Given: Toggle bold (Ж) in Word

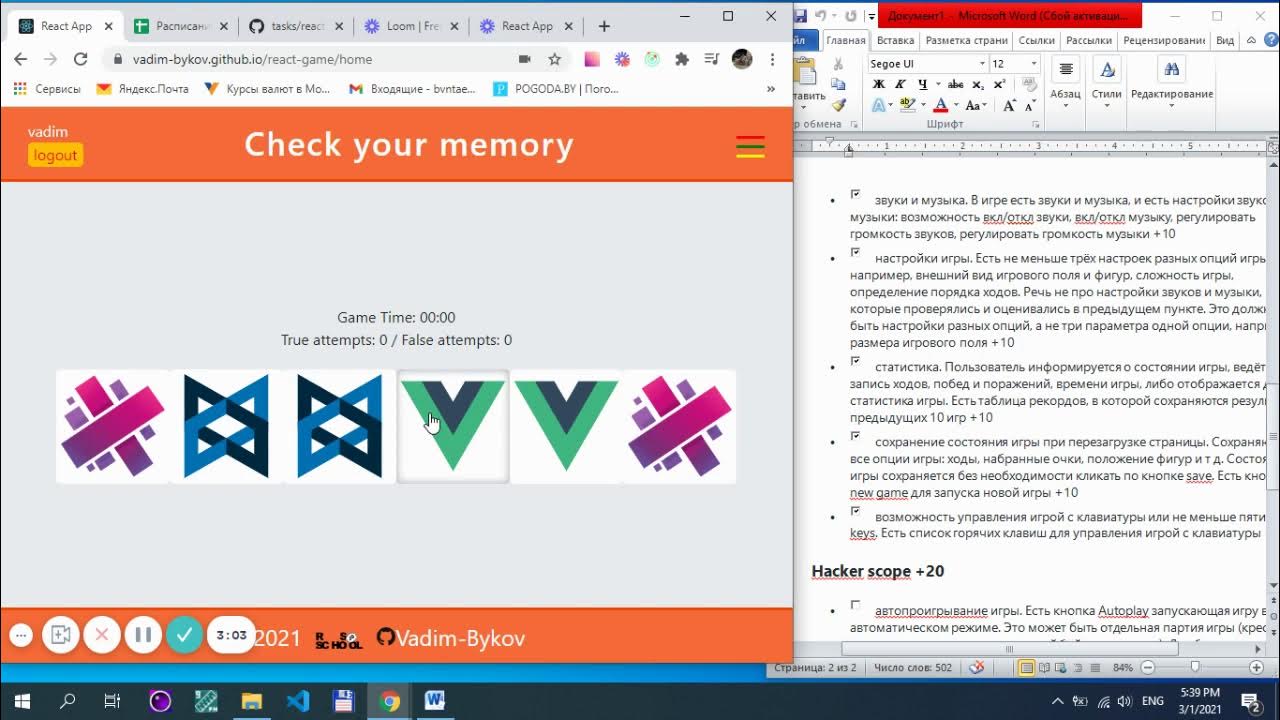Looking at the screenshot, I should [x=880, y=85].
